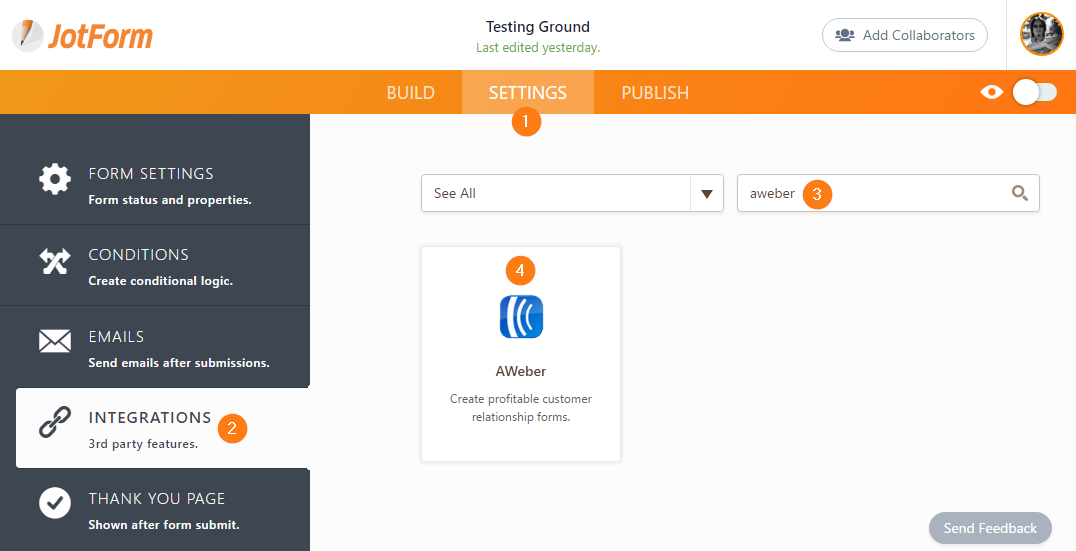
Task: Click the Integrations chain link icon
Action: pos(55,423)
